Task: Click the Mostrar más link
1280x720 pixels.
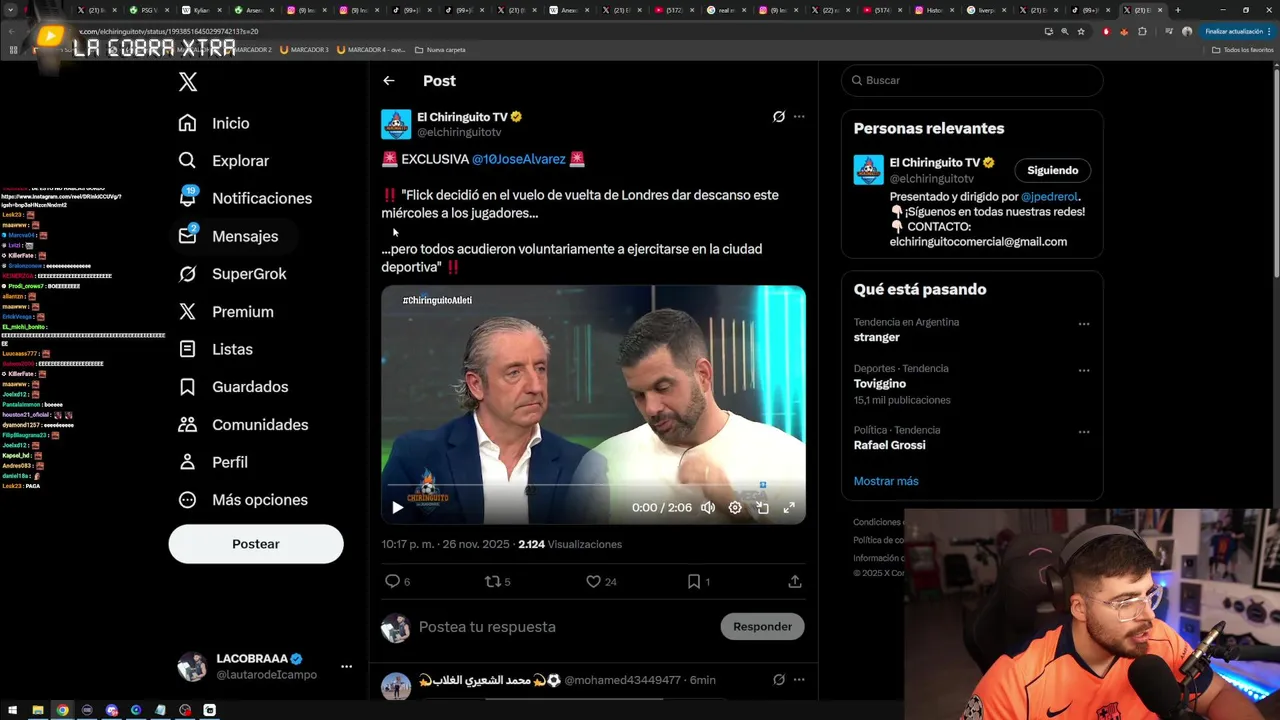Action: tap(886, 481)
